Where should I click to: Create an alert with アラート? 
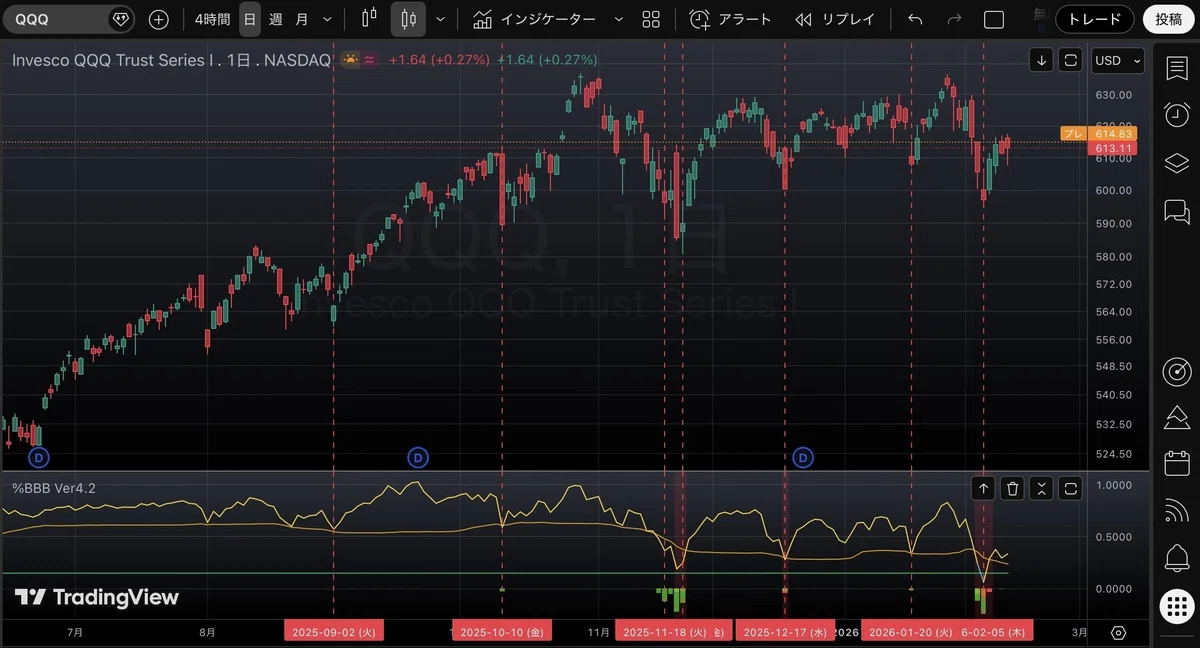pos(731,19)
